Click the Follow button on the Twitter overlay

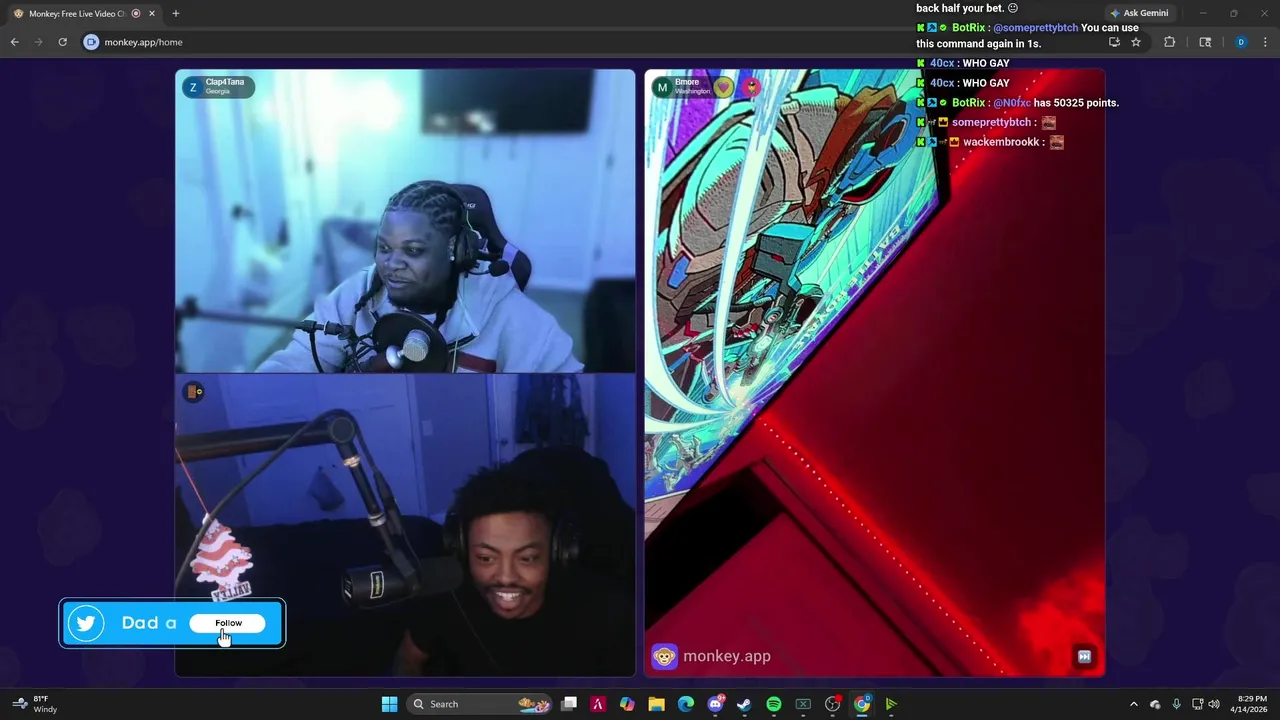228,623
